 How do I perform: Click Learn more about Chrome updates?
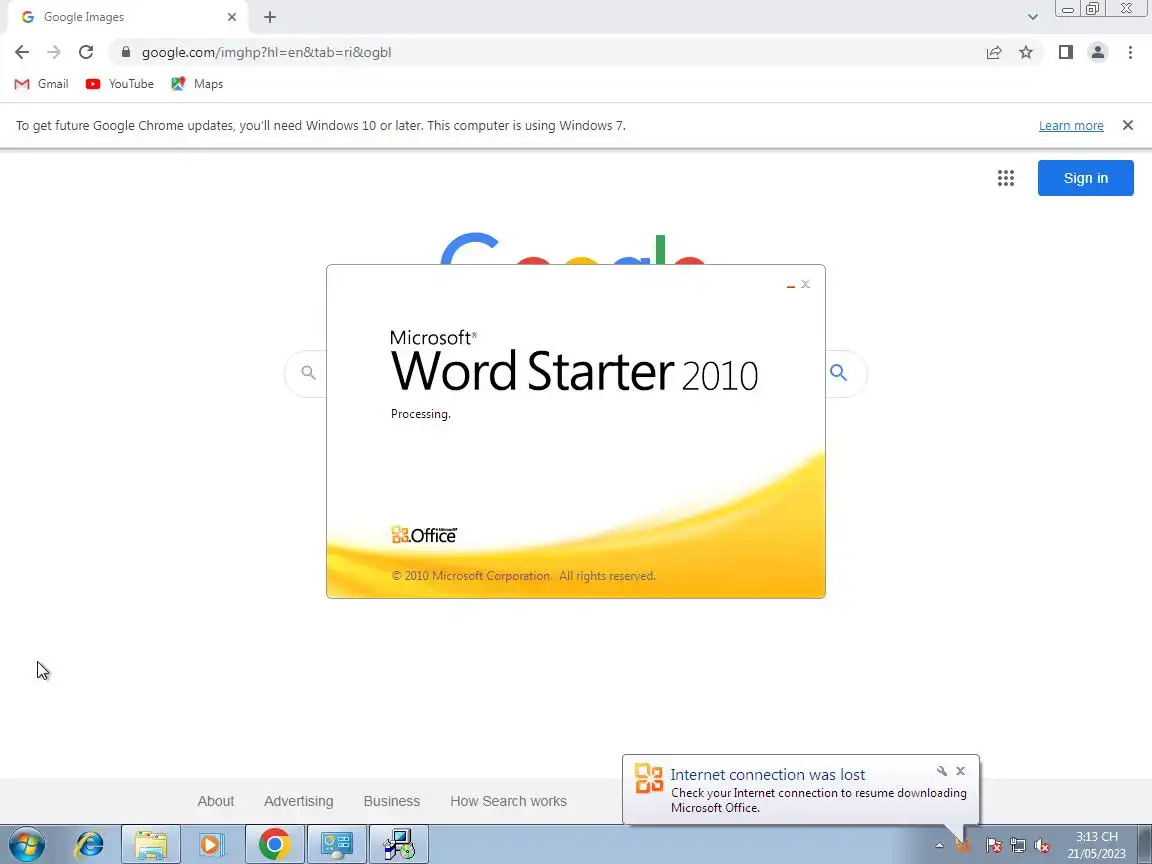point(1070,126)
